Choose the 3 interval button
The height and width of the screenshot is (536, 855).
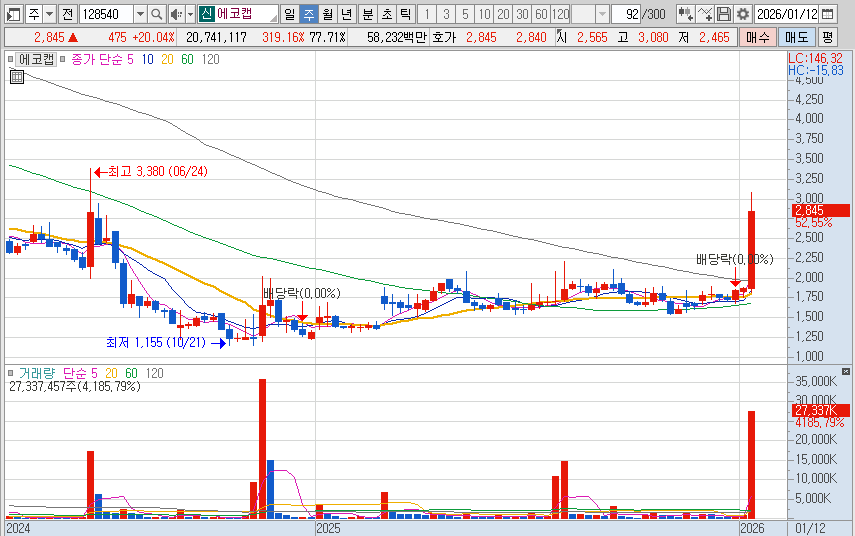coord(446,14)
